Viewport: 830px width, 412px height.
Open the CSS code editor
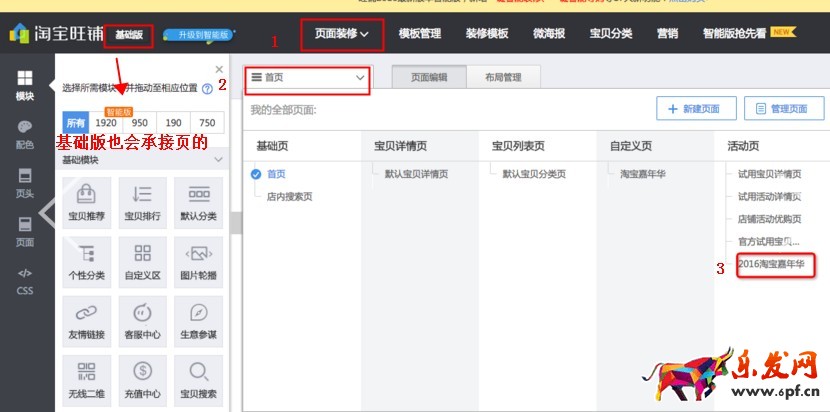tap(25, 281)
